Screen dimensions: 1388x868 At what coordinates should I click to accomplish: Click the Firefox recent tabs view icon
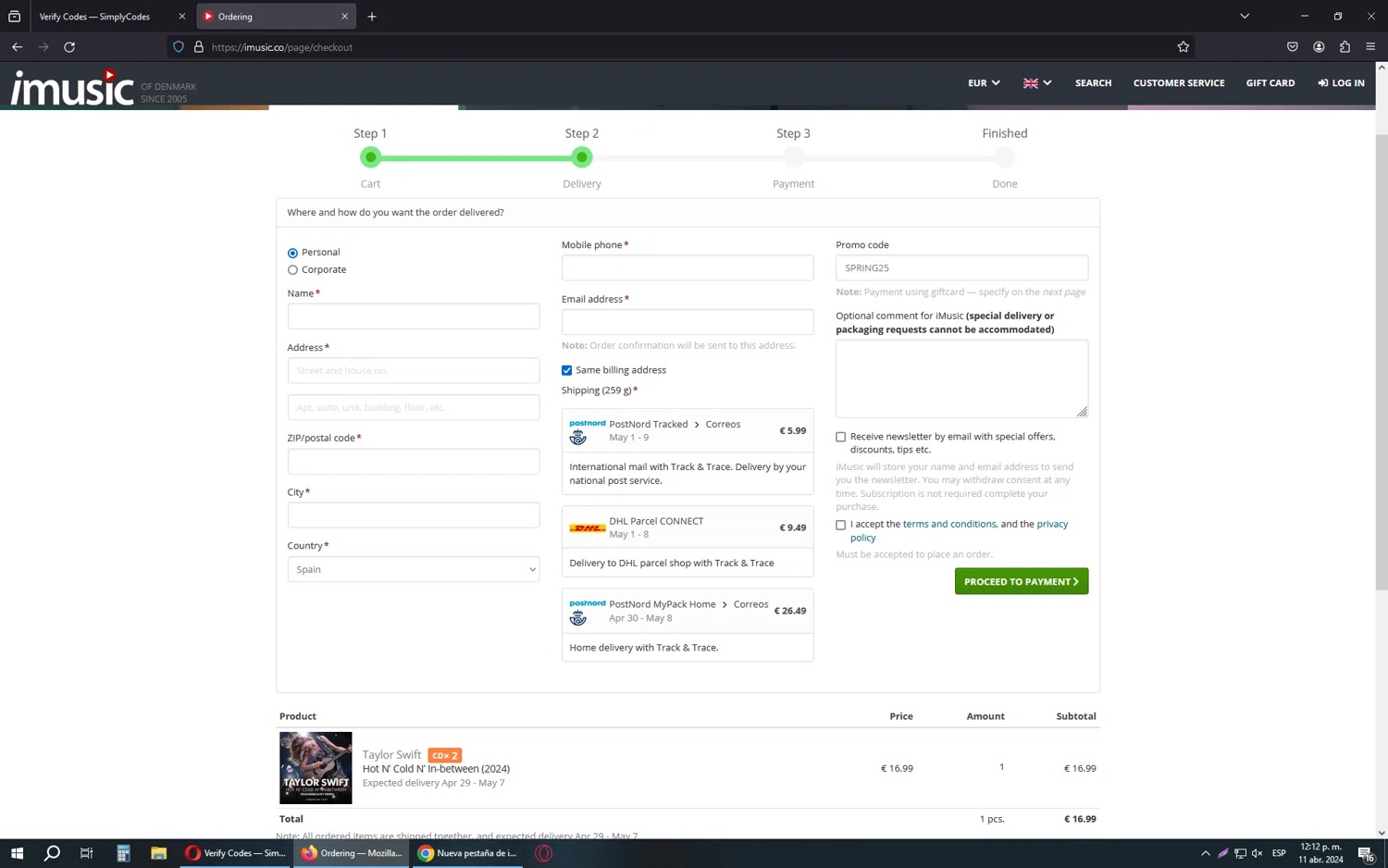tap(14, 17)
